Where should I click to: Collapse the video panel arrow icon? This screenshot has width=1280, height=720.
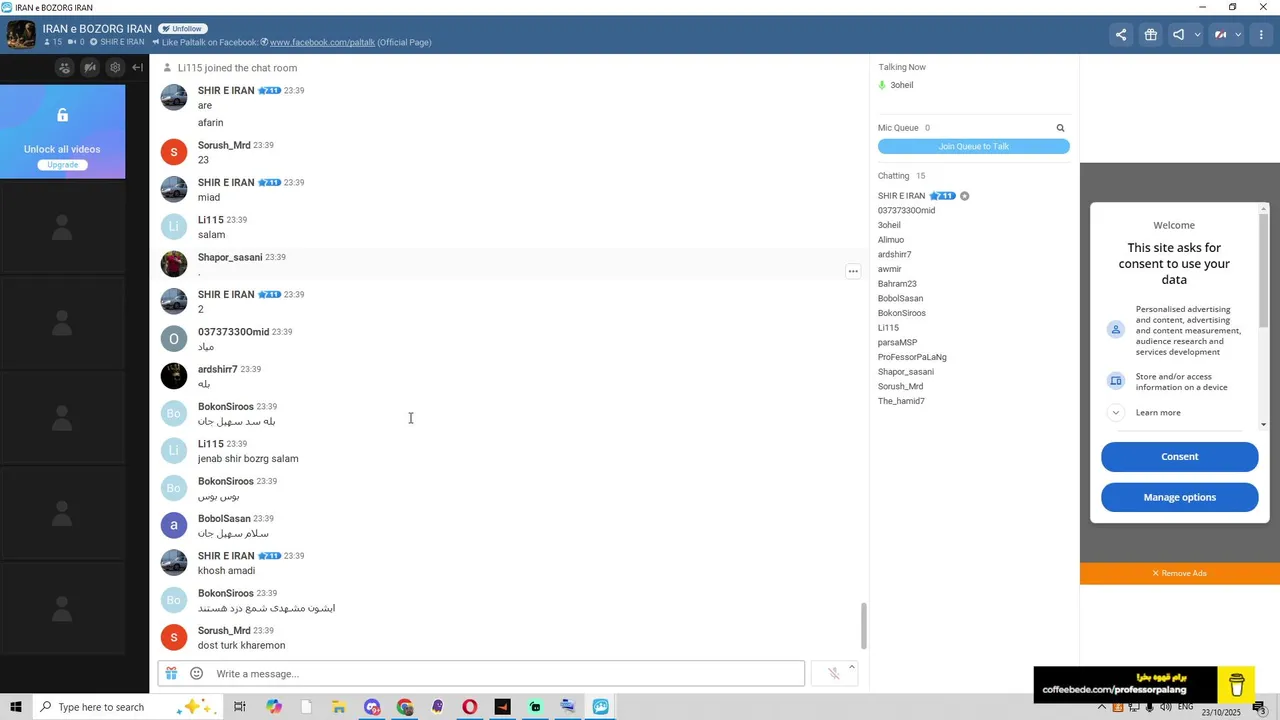(x=138, y=68)
